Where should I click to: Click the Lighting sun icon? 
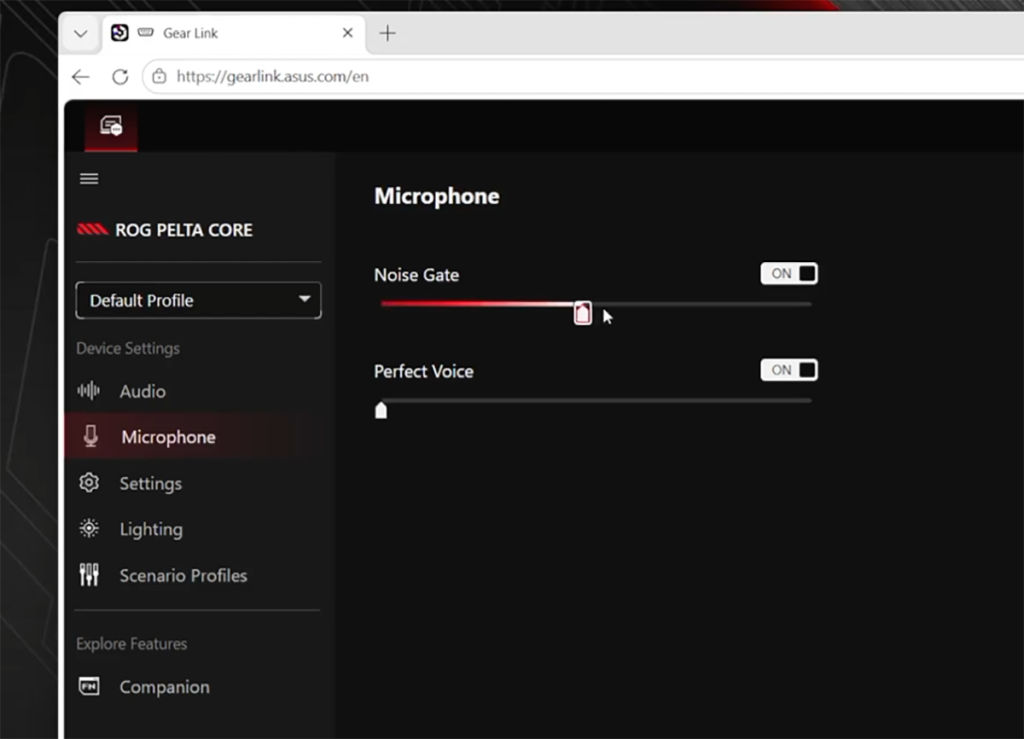pyautogui.click(x=89, y=529)
